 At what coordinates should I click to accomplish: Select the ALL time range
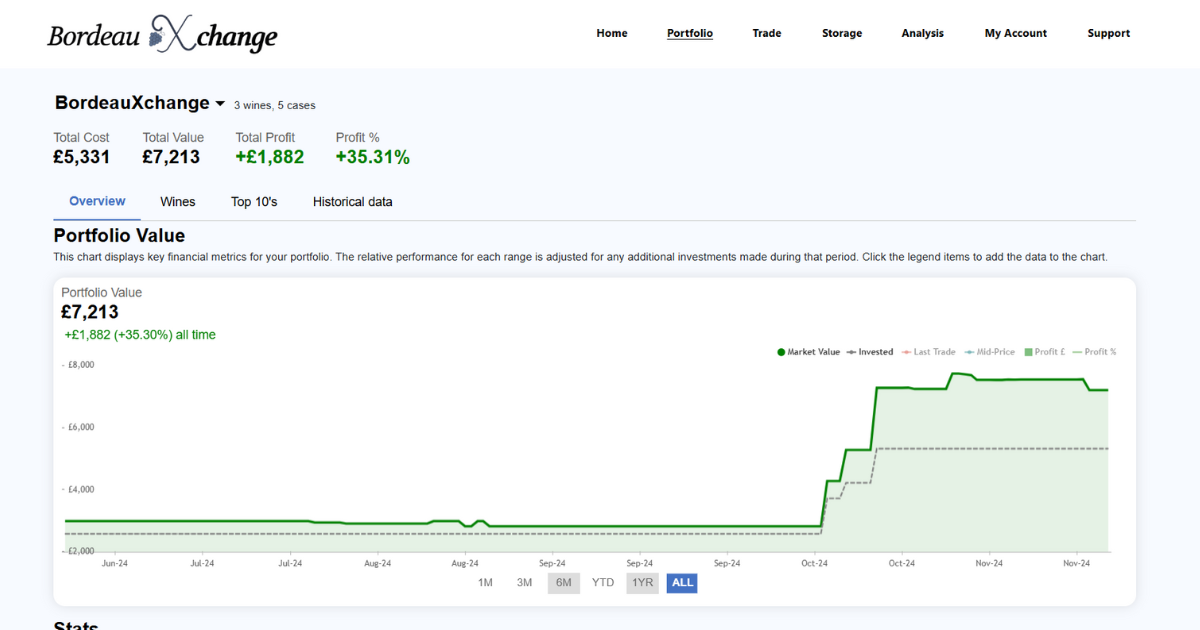(x=682, y=583)
